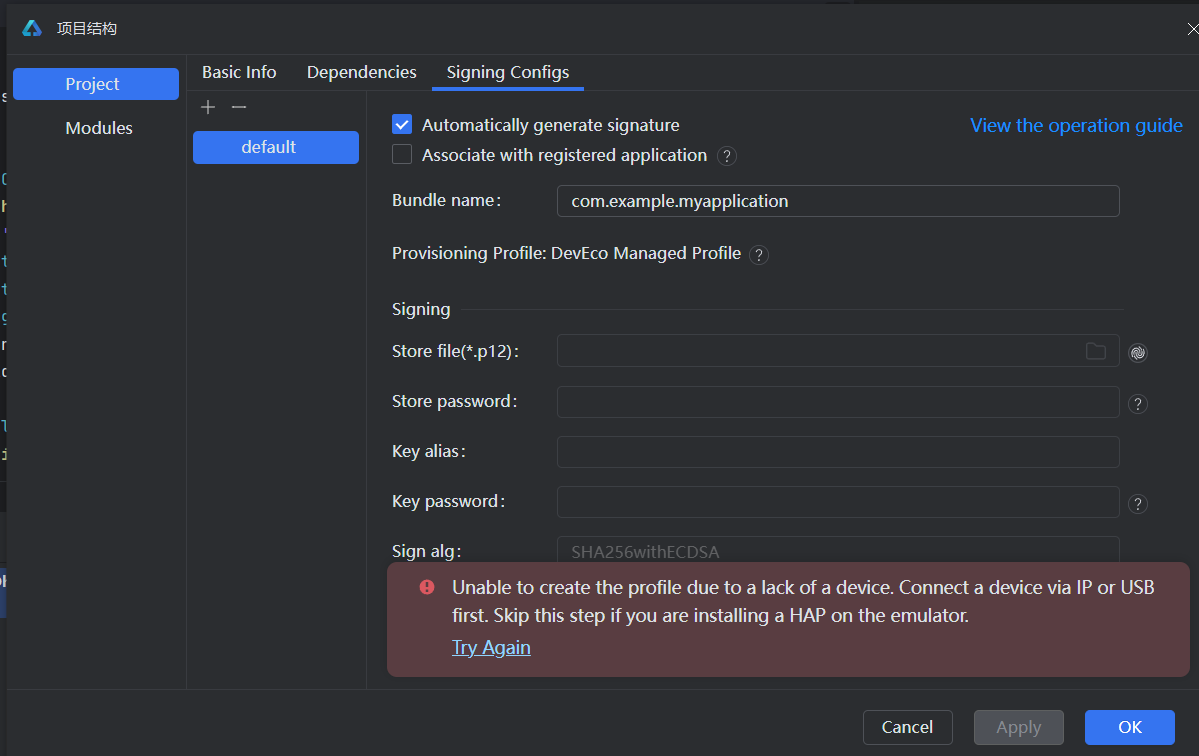Switch to the Basic Info tab
The width and height of the screenshot is (1199, 756).
pos(239,72)
